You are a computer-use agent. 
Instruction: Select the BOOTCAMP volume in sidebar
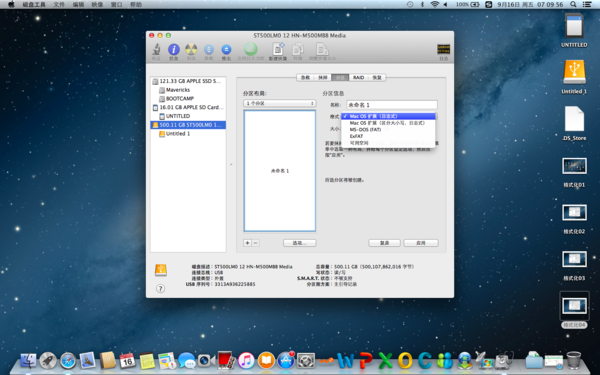188,99
